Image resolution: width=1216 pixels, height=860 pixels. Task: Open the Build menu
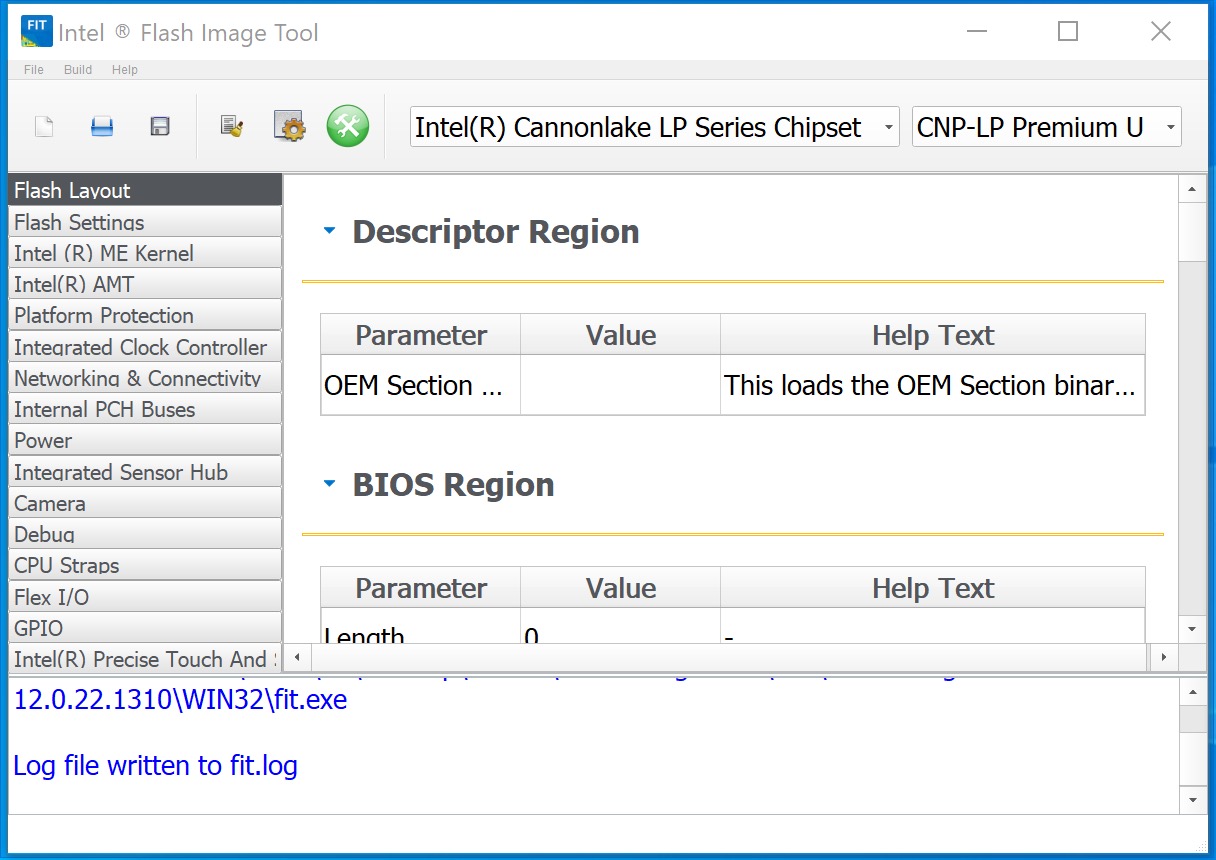point(78,70)
